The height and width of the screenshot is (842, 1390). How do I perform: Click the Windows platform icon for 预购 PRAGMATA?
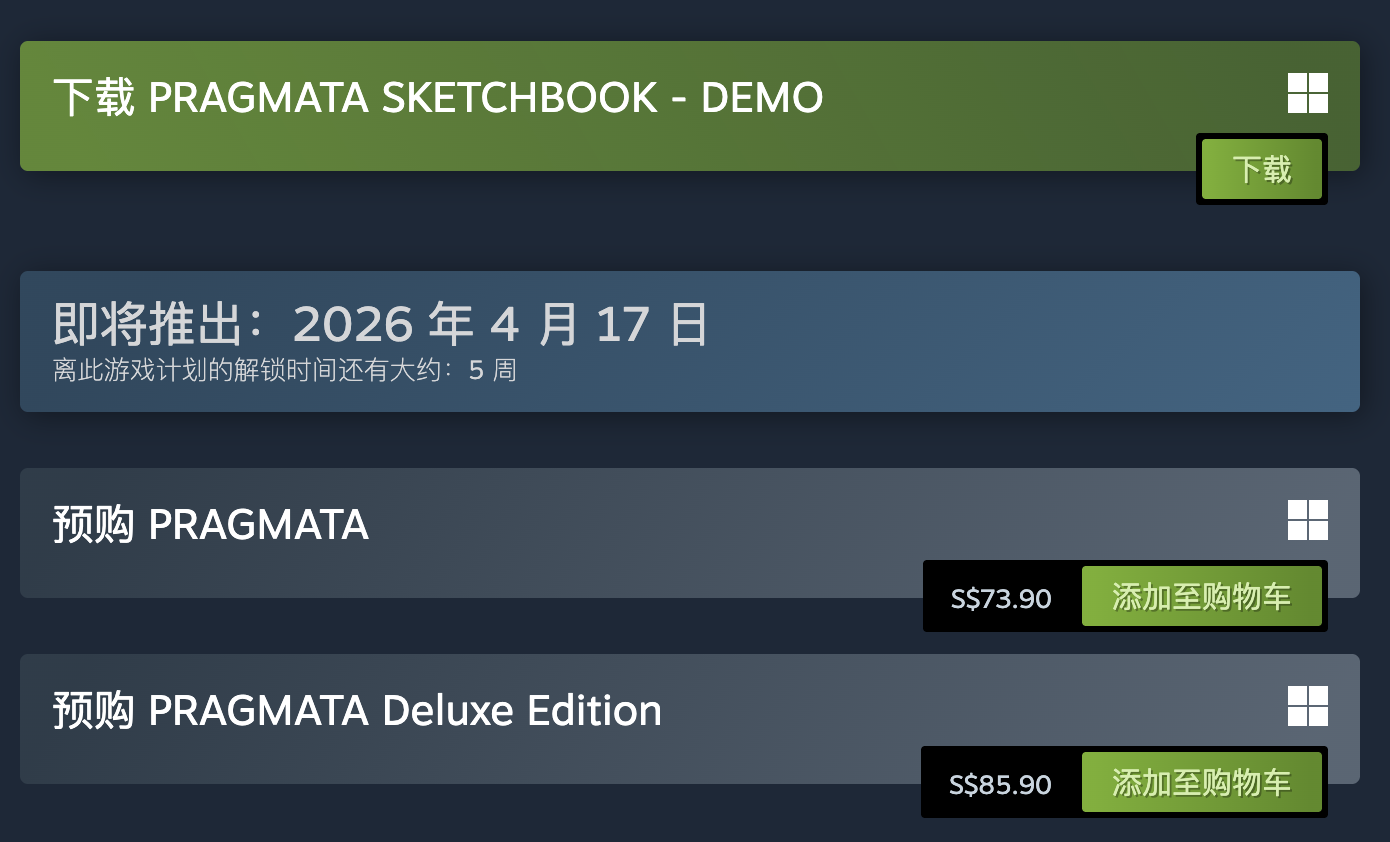click(1307, 520)
